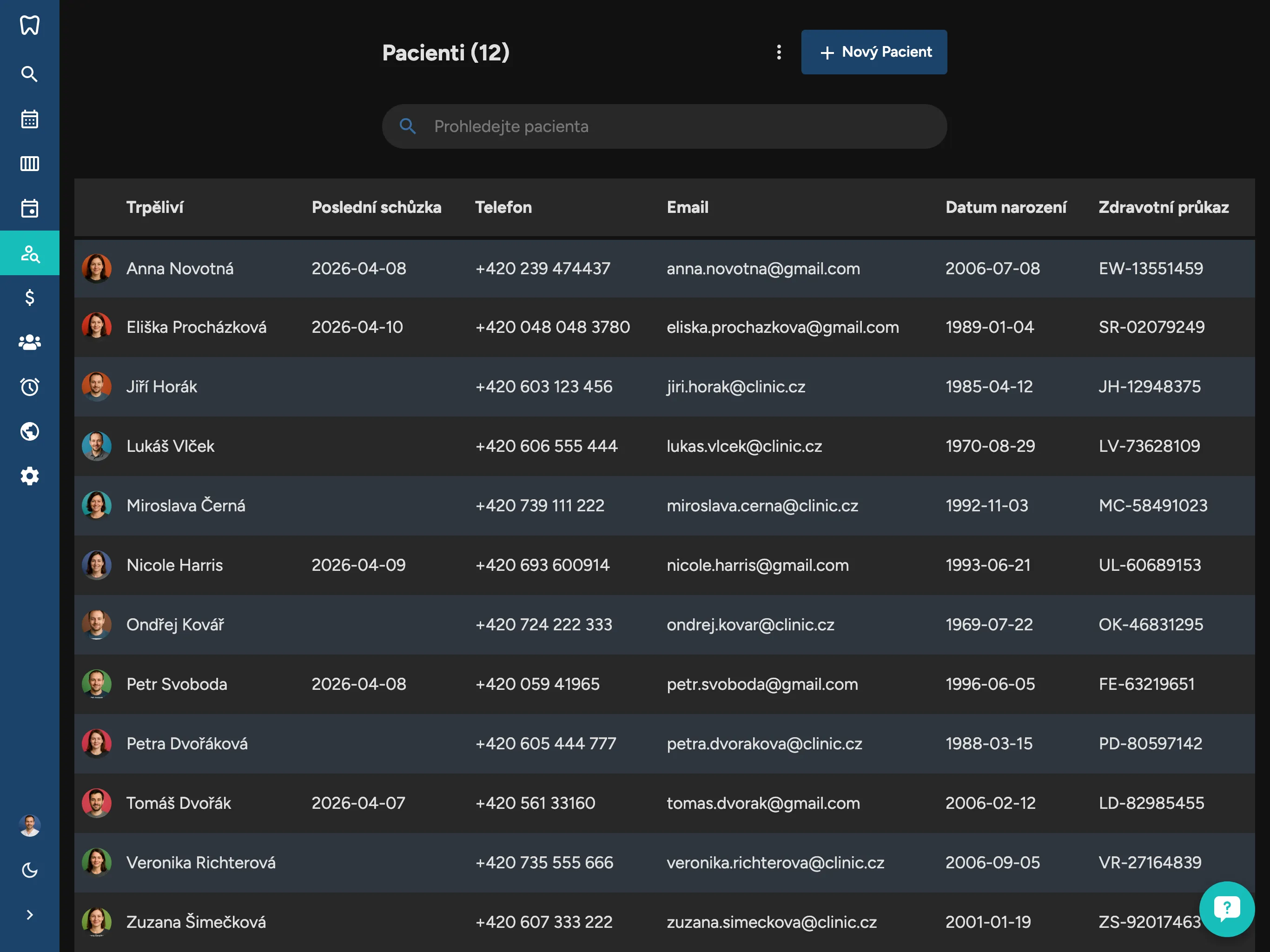Toggle dark mode with the moon icon
Image resolution: width=1270 pixels, height=952 pixels.
click(x=29, y=871)
